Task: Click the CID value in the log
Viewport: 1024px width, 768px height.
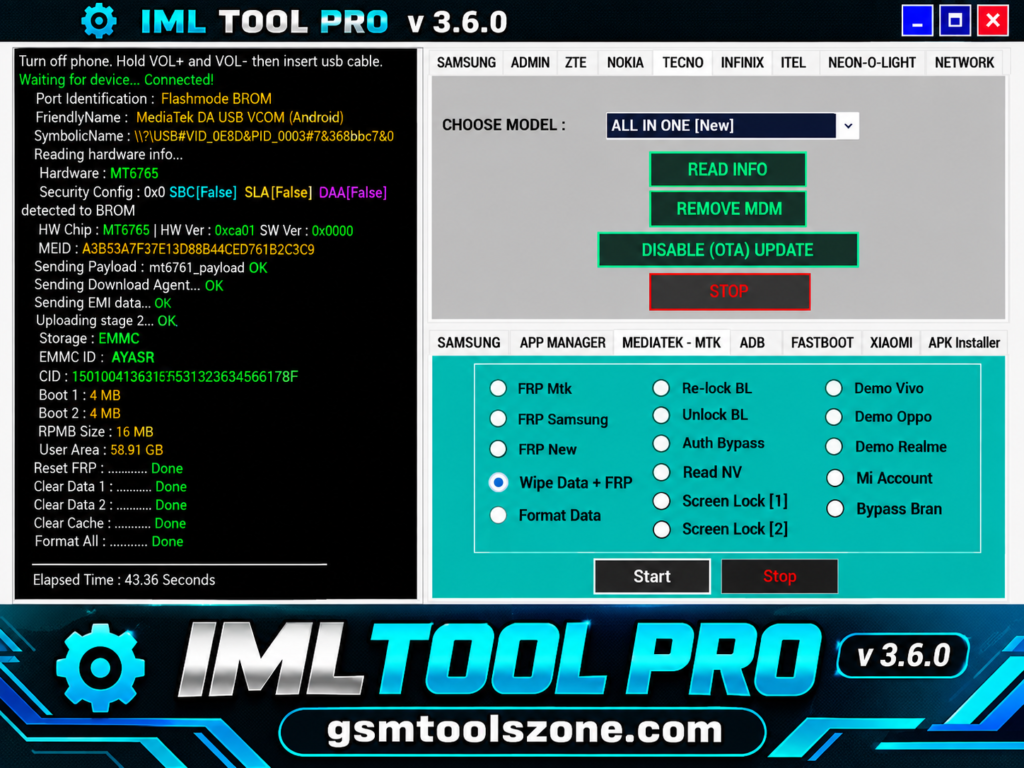Action: tap(185, 377)
